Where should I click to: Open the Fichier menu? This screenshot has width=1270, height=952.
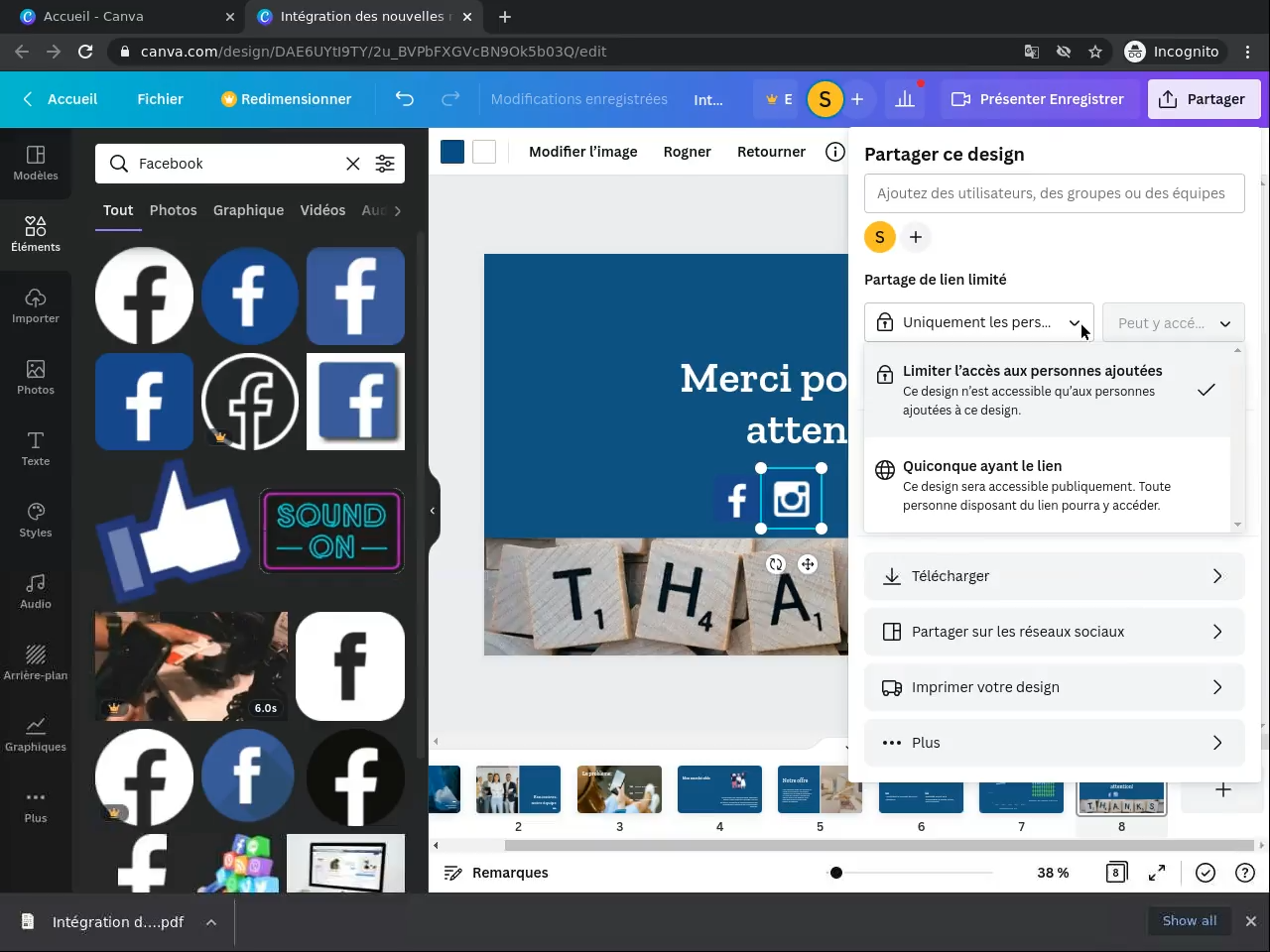[x=161, y=99]
